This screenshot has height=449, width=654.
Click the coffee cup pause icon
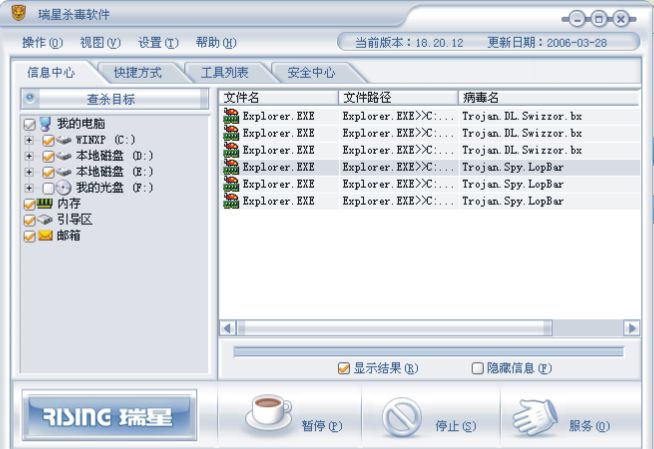point(269,412)
